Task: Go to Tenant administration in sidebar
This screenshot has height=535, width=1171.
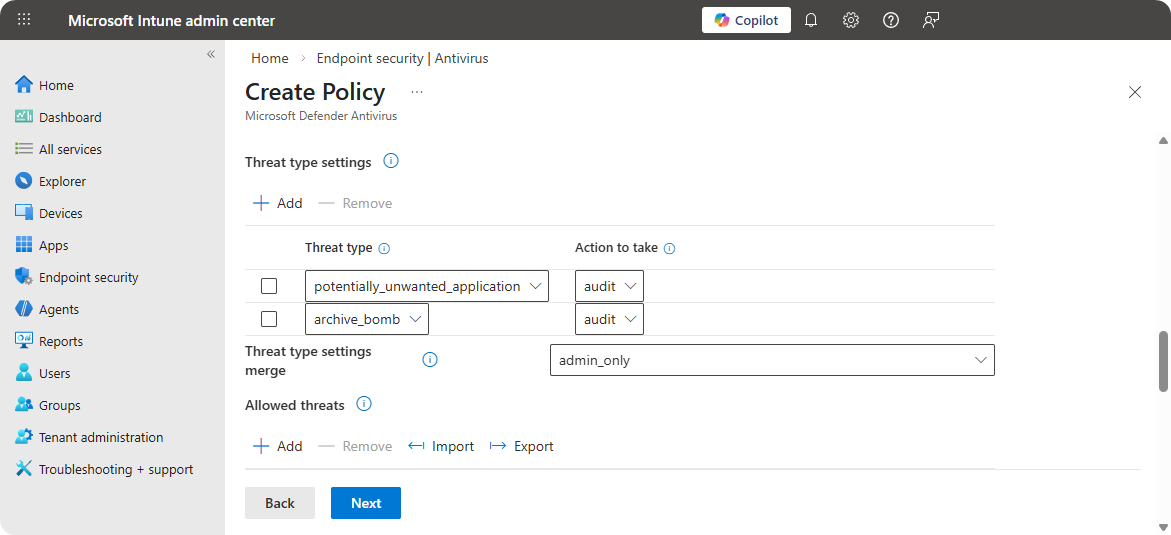Action: coord(100,437)
